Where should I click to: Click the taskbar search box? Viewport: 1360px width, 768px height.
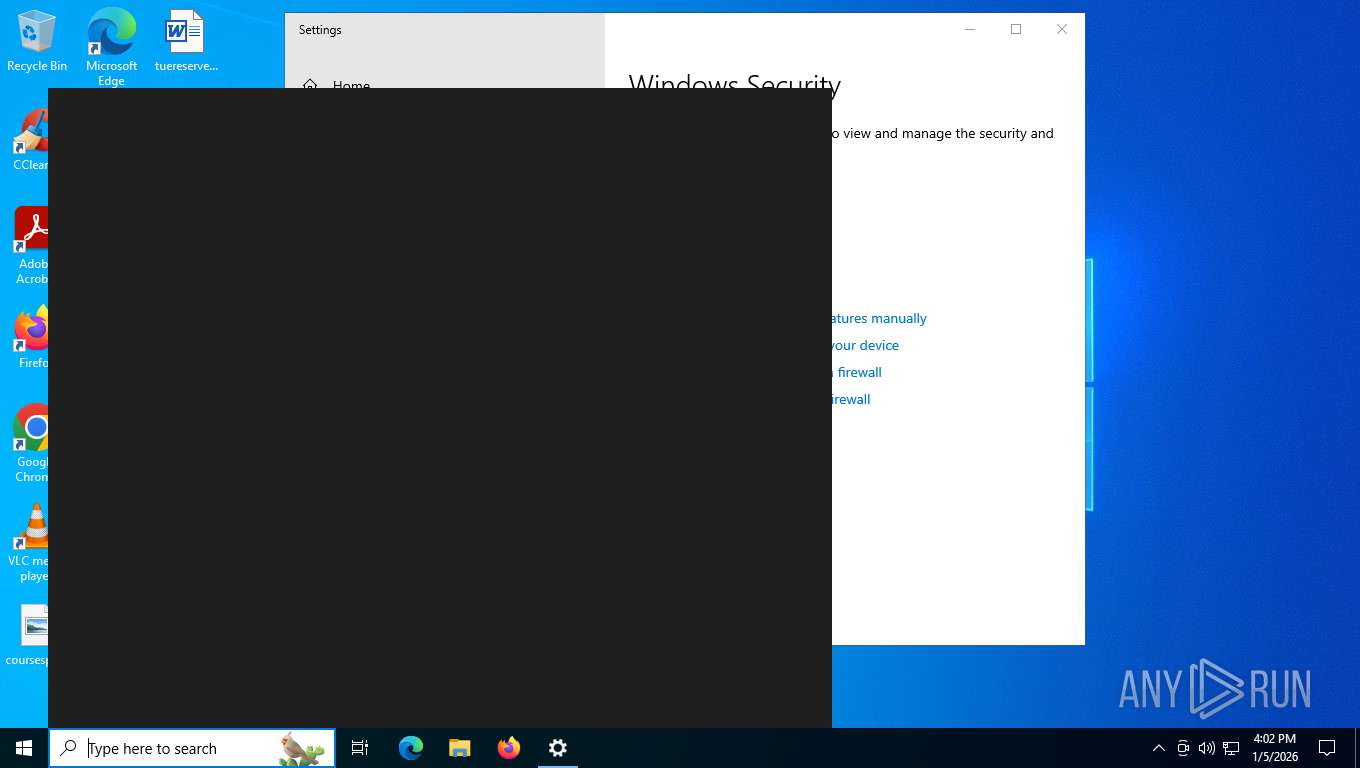pos(192,748)
